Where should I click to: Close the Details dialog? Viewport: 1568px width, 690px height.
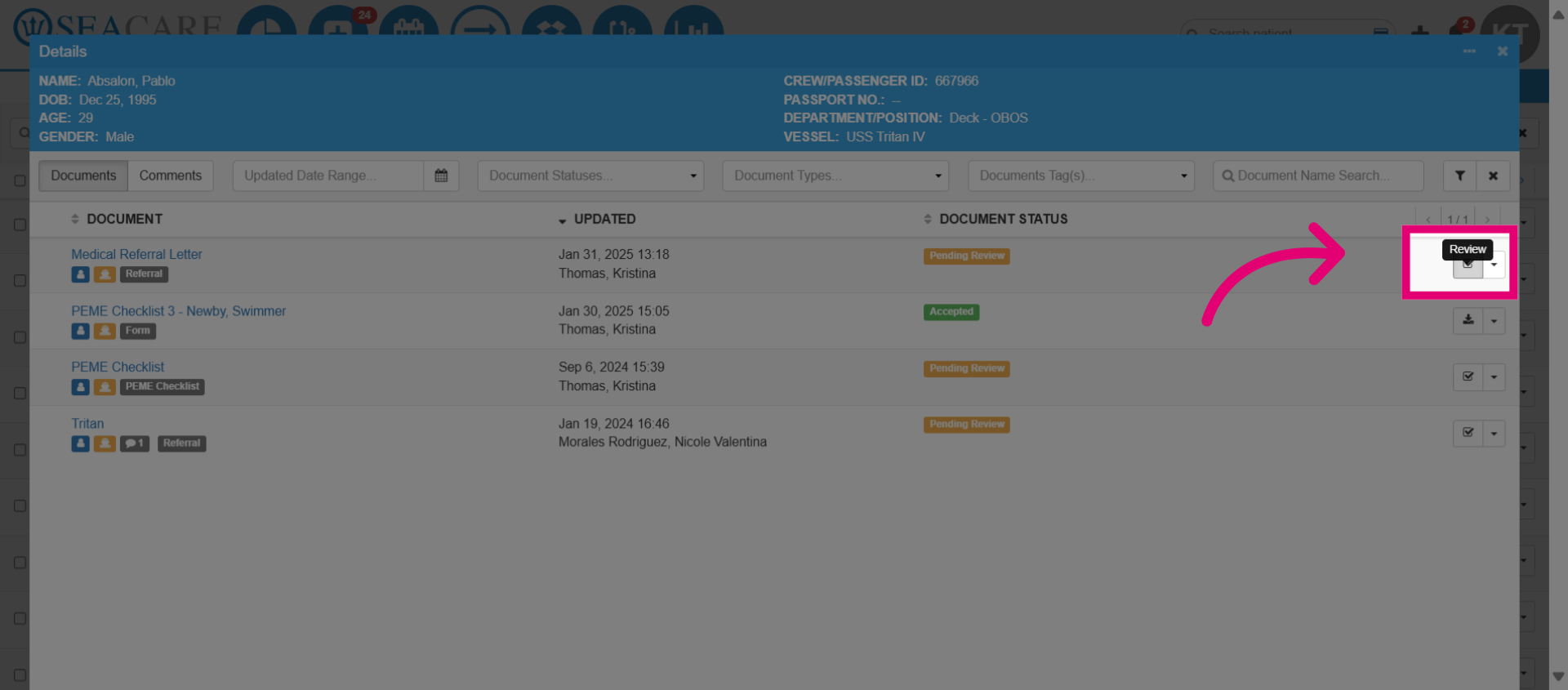tap(1502, 51)
